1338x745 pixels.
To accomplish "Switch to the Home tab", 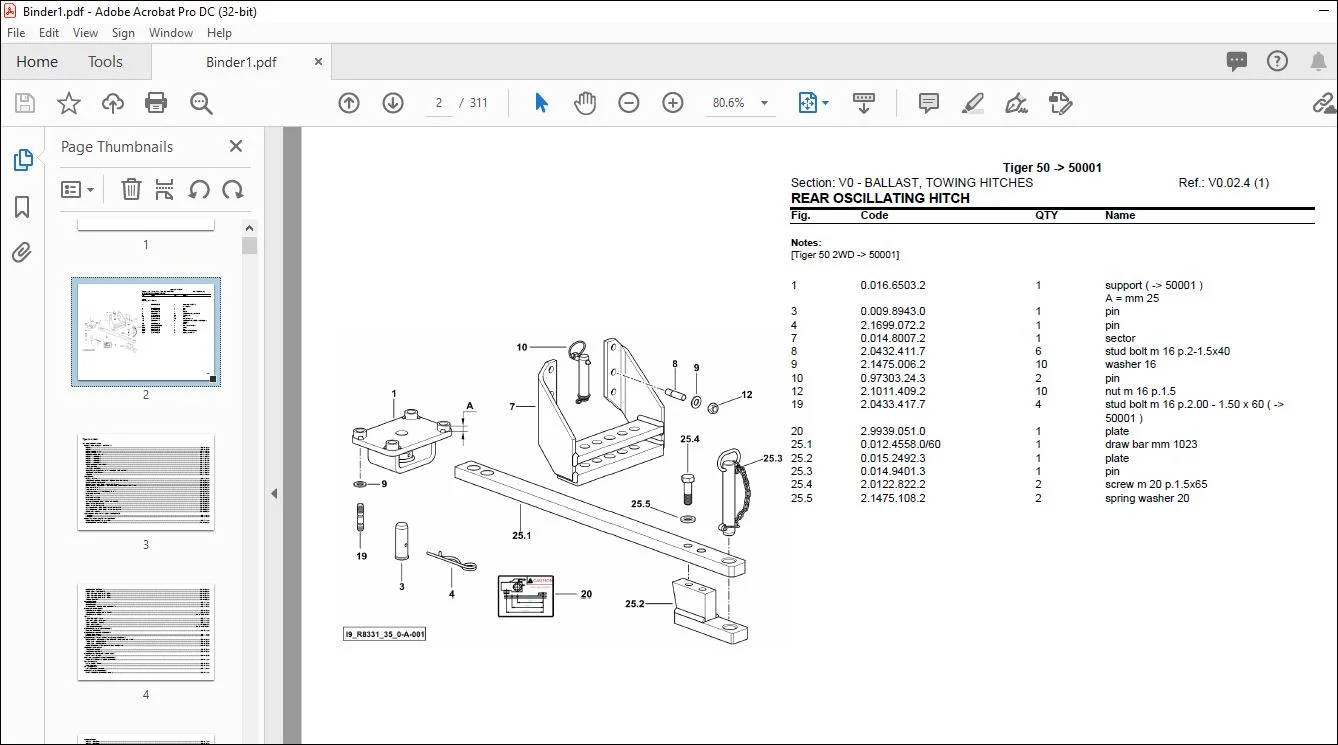I will click(37, 62).
